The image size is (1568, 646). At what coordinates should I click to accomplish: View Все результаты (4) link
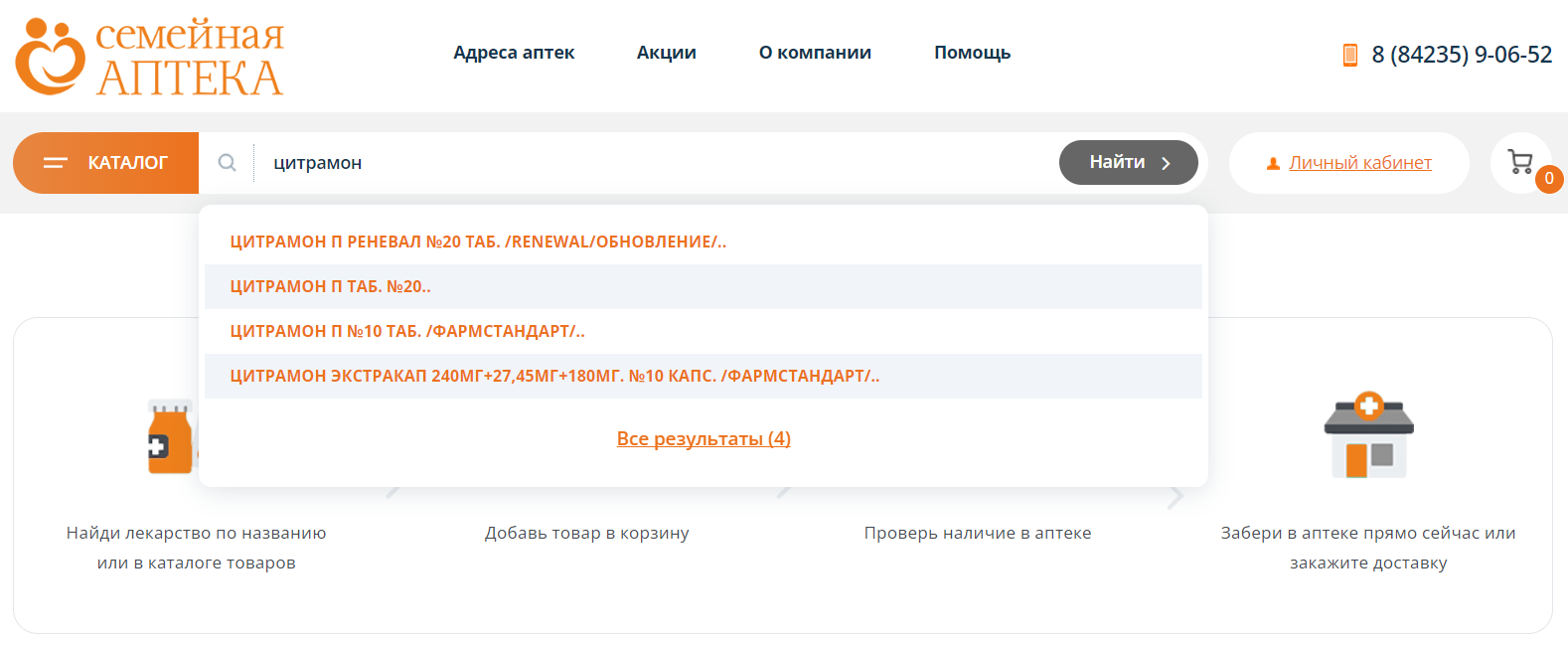[x=704, y=439]
